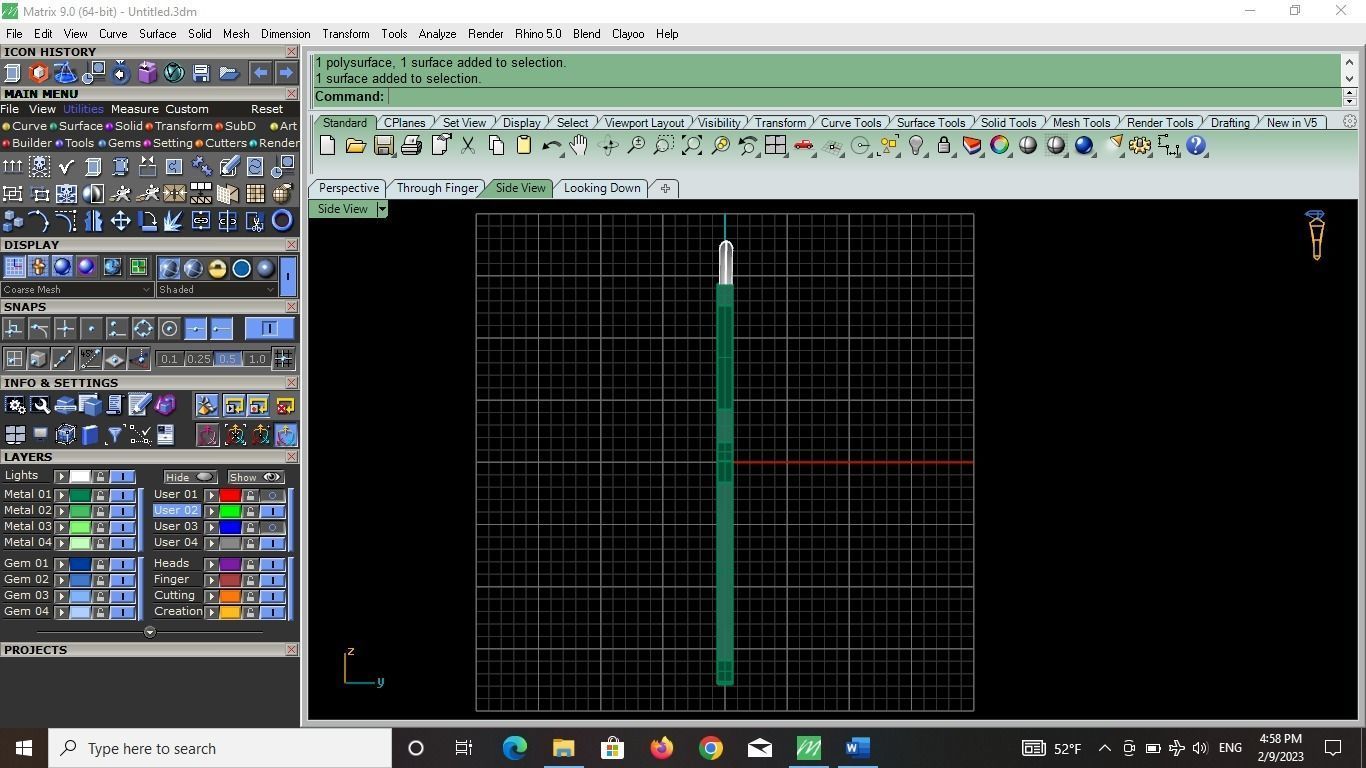Open the Clayoo menu

[628, 34]
